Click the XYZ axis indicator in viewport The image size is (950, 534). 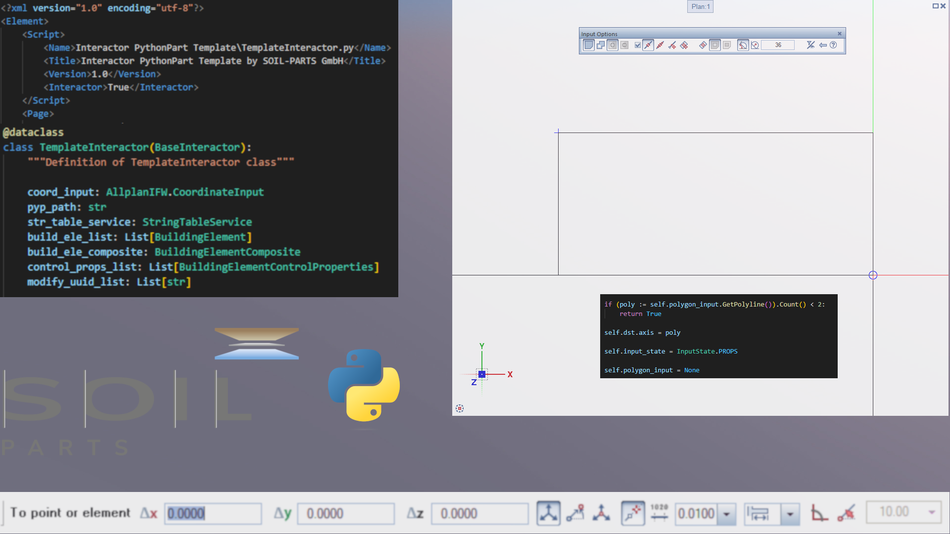click(x=482, y=373)
